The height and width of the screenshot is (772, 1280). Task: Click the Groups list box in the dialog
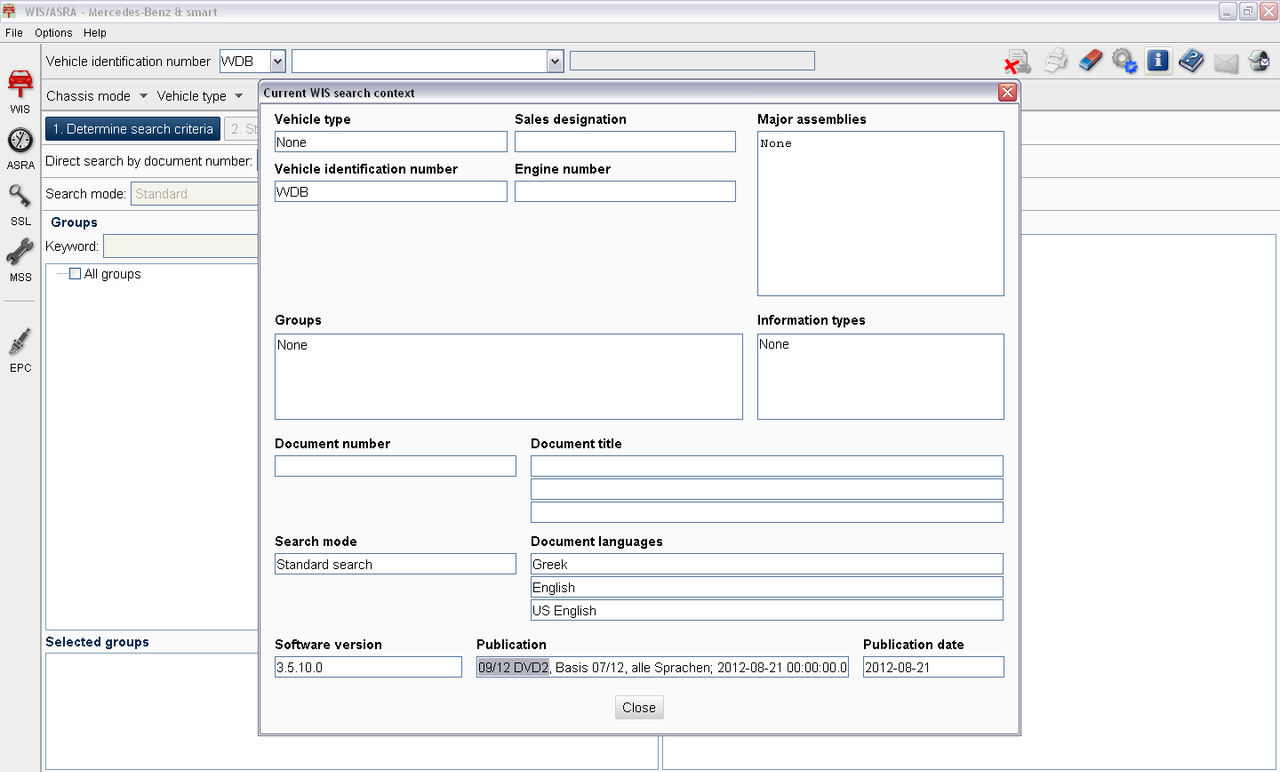[508, 376]
